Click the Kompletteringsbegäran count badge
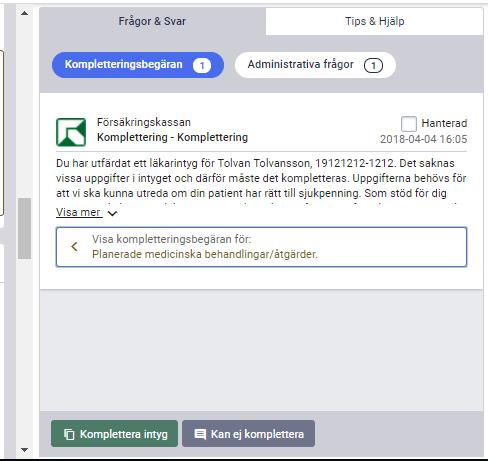Image resolution: width=488 pixels, height=461 pixels. 202,65
